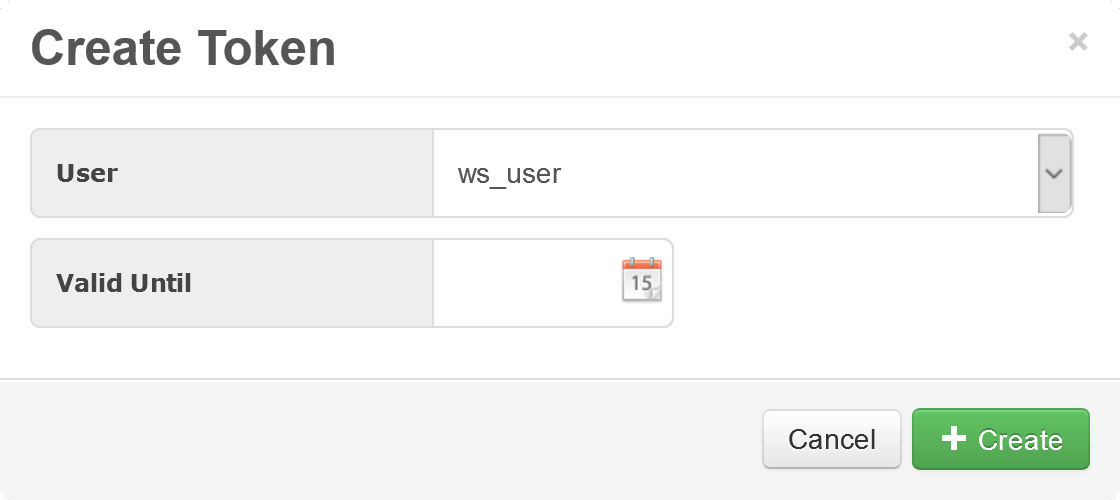Show user list via chevron arrow
The height and width of the screenshot is (500, 1120).
coord(1053,173)
